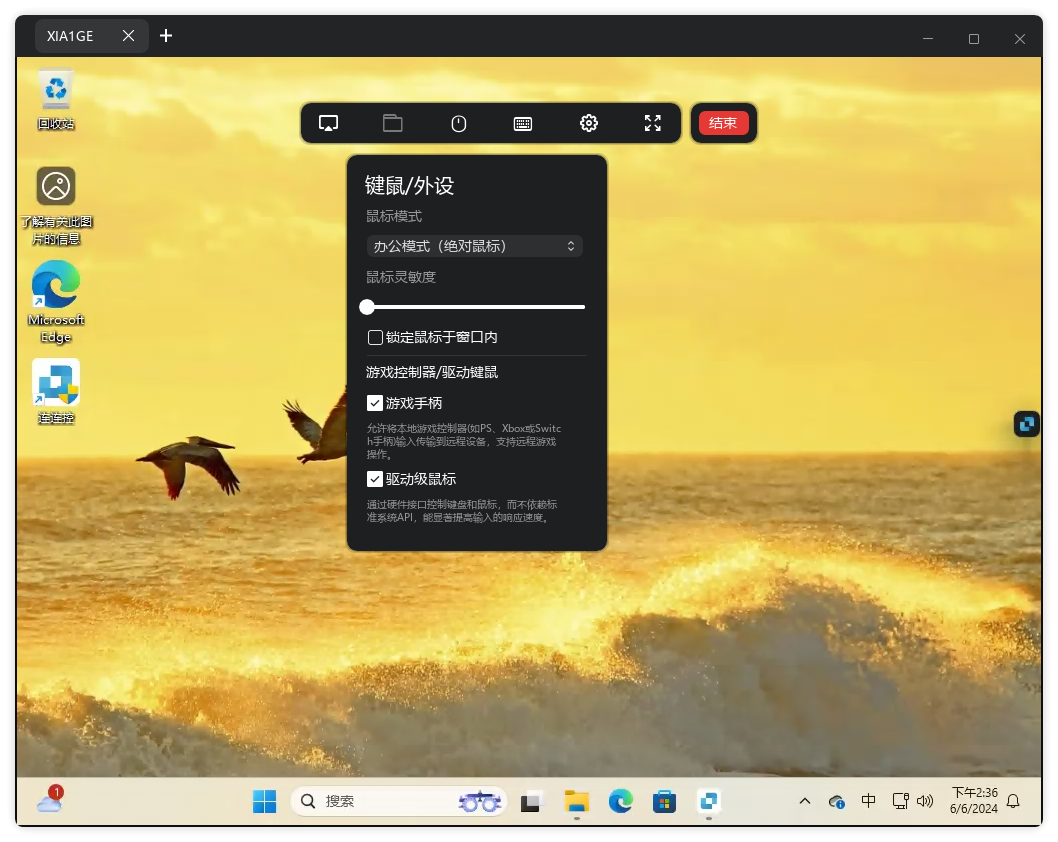Viewport: 1058px width, 842px height.
Task: Open the file transfer folder icon
Action: [393, 123]
